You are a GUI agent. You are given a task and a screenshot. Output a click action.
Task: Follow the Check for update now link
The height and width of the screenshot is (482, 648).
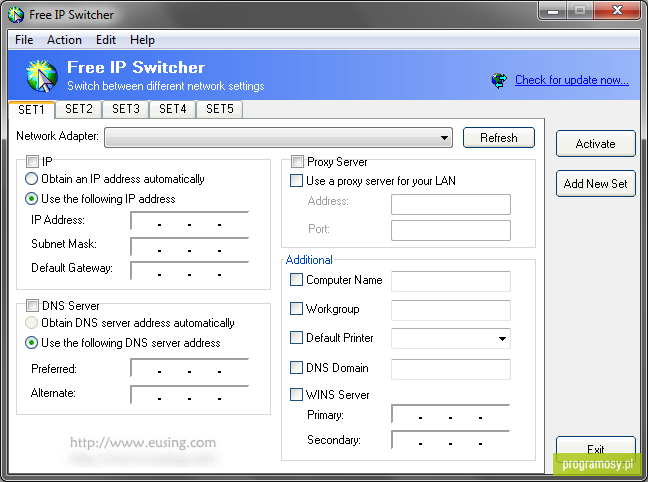[x=572, y=80]
